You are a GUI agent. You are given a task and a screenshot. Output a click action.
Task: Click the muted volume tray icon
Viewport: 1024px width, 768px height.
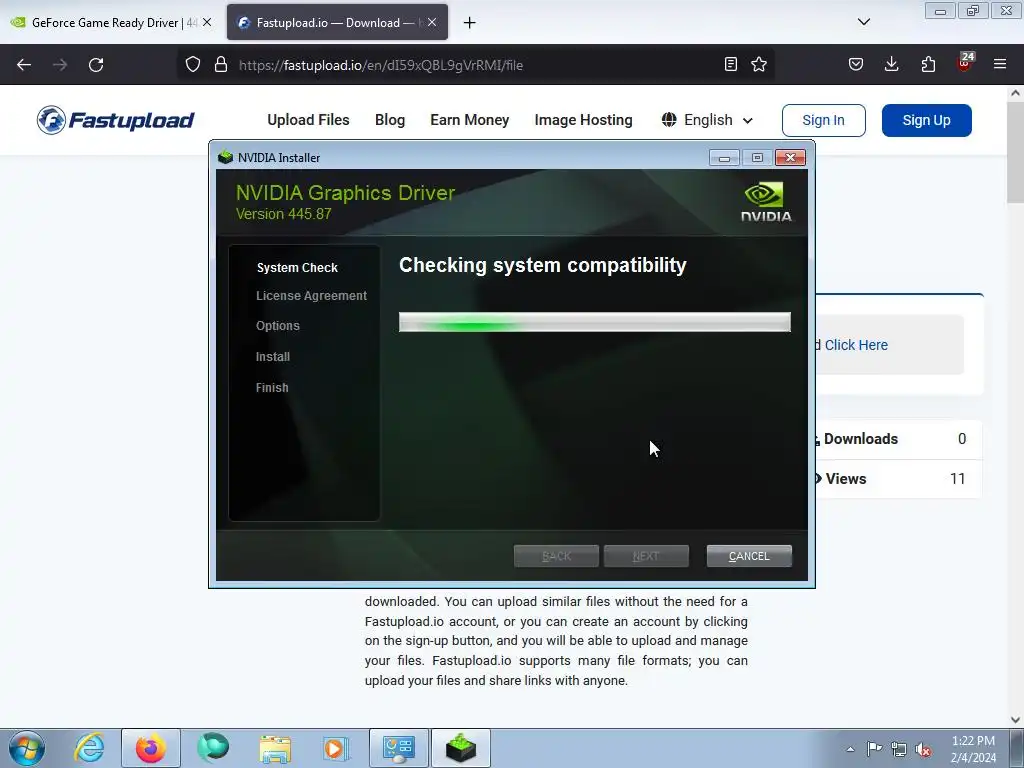pyautogui.click(x=923, y=749)
